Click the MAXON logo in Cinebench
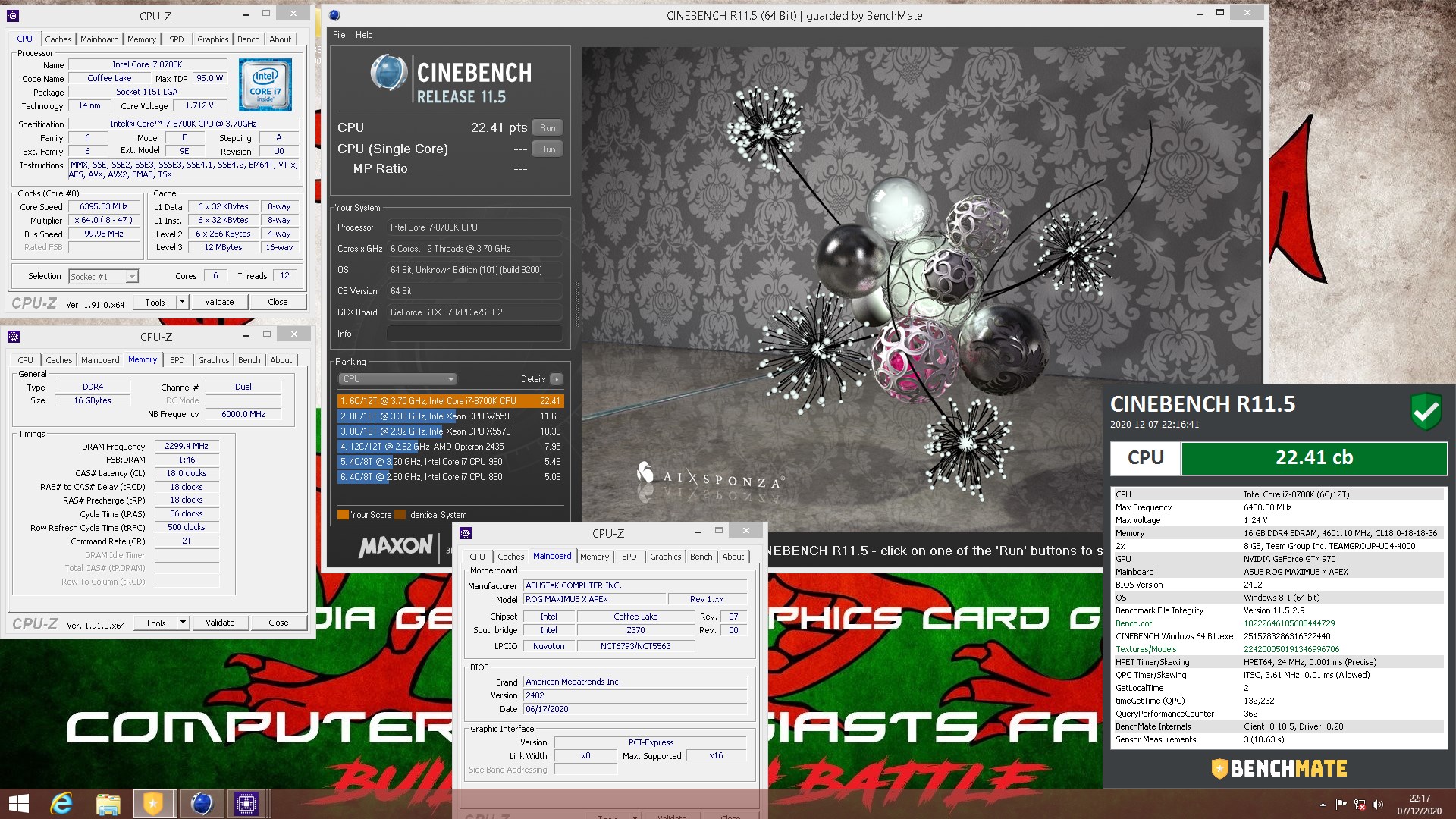This screenshot has width=1456, height=819. [x=396, y=546]
